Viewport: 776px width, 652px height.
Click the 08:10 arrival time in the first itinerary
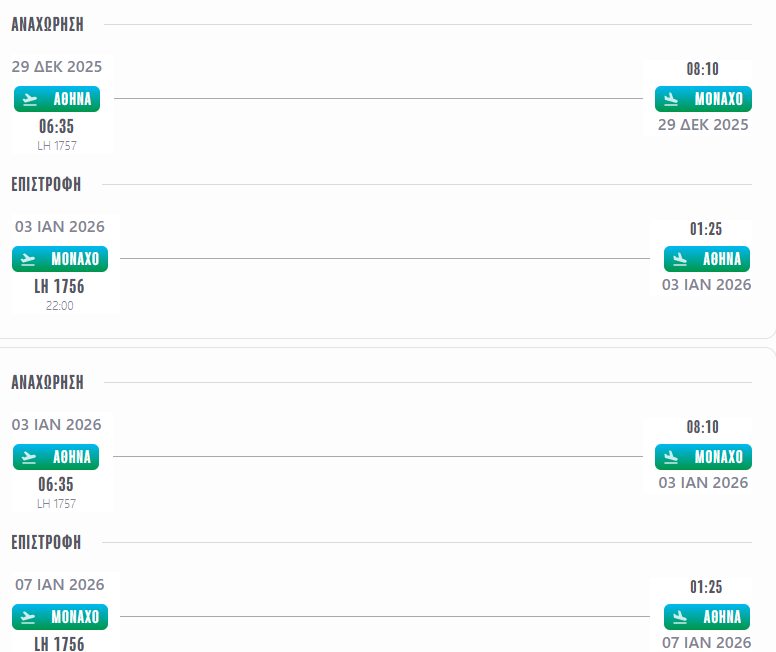[x=702, y=69]
